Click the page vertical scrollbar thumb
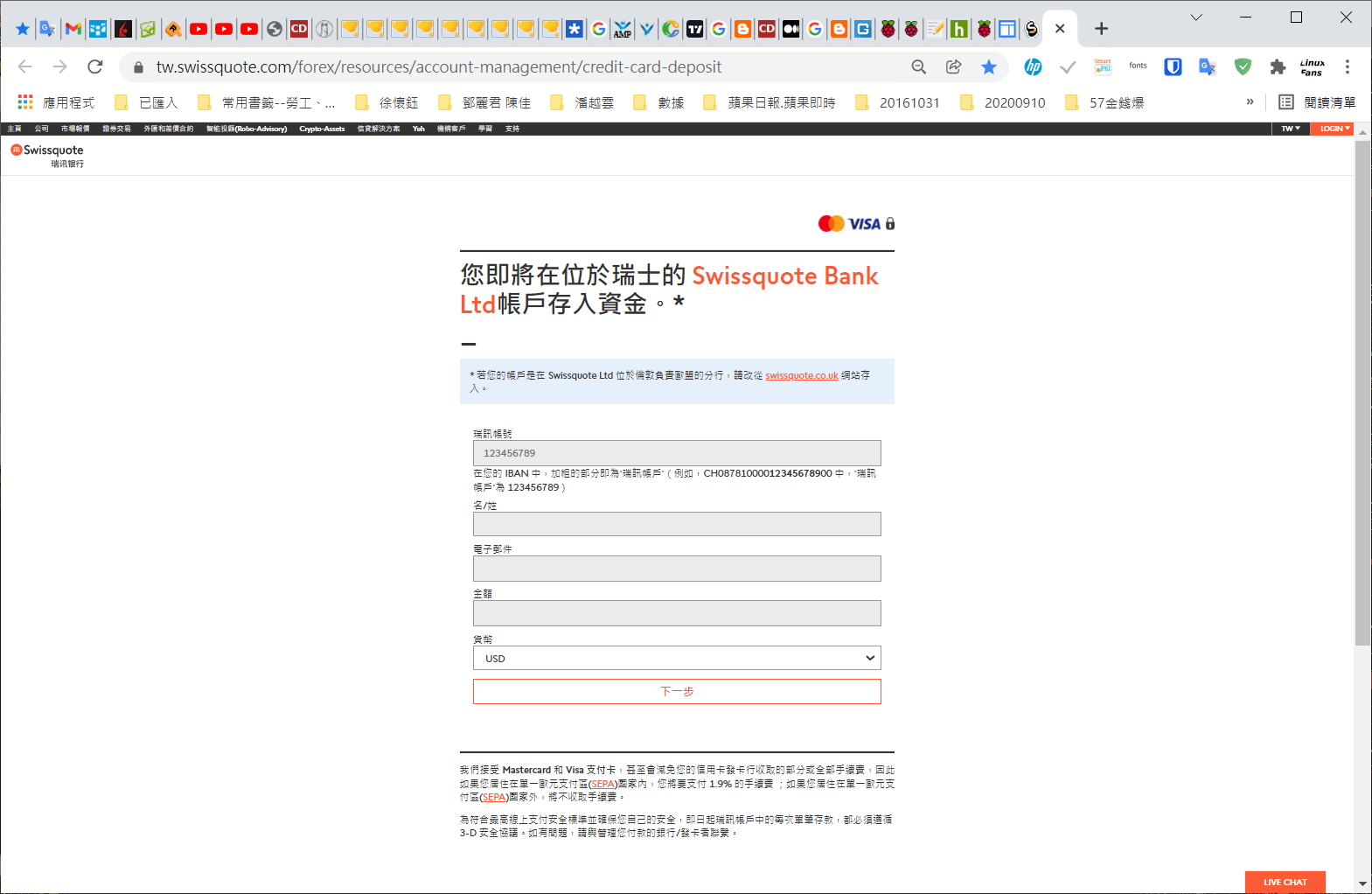 1362,393
